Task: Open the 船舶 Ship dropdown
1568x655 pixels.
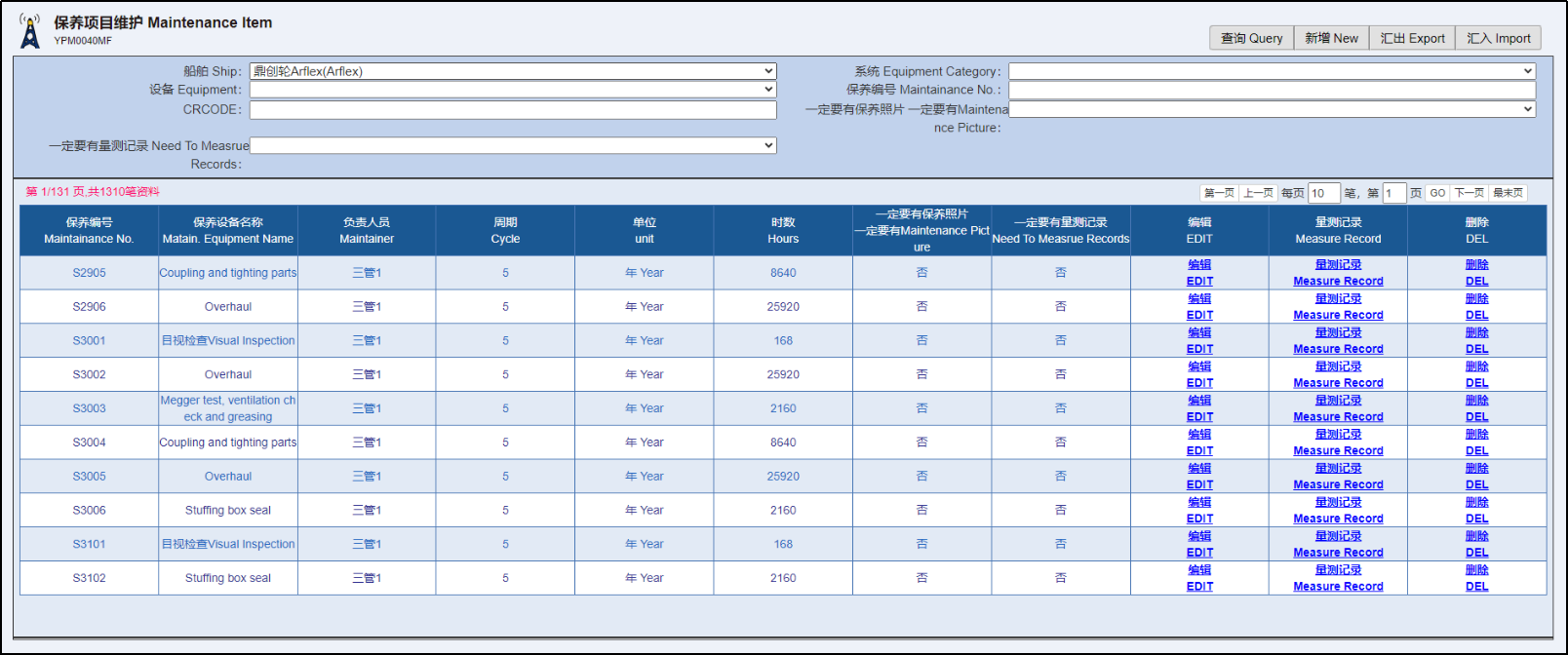Action: click(513, 71)
